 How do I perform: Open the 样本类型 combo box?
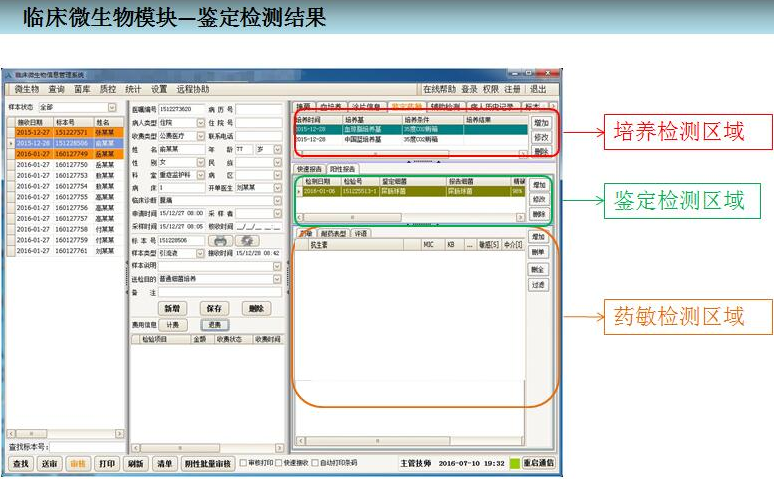pos(200,254)
